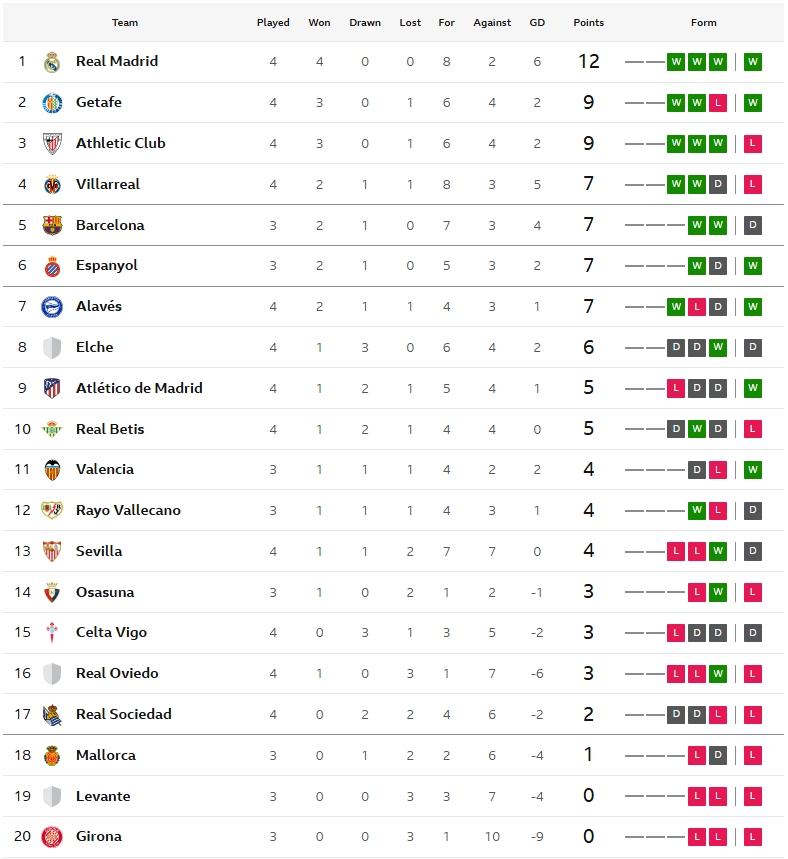Select the Girona team name
788x859 pixels.
pyautogui.click(x=99, y=836)
